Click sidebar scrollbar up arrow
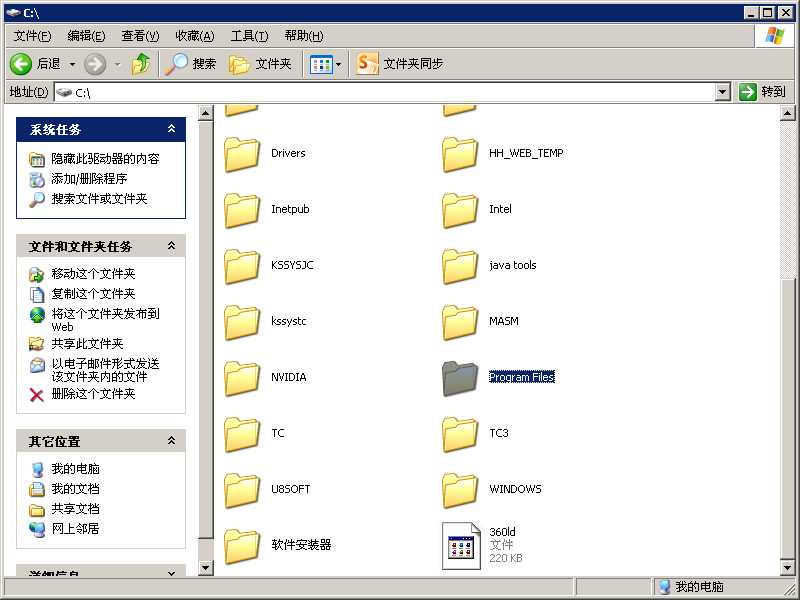 coord(205,113)
